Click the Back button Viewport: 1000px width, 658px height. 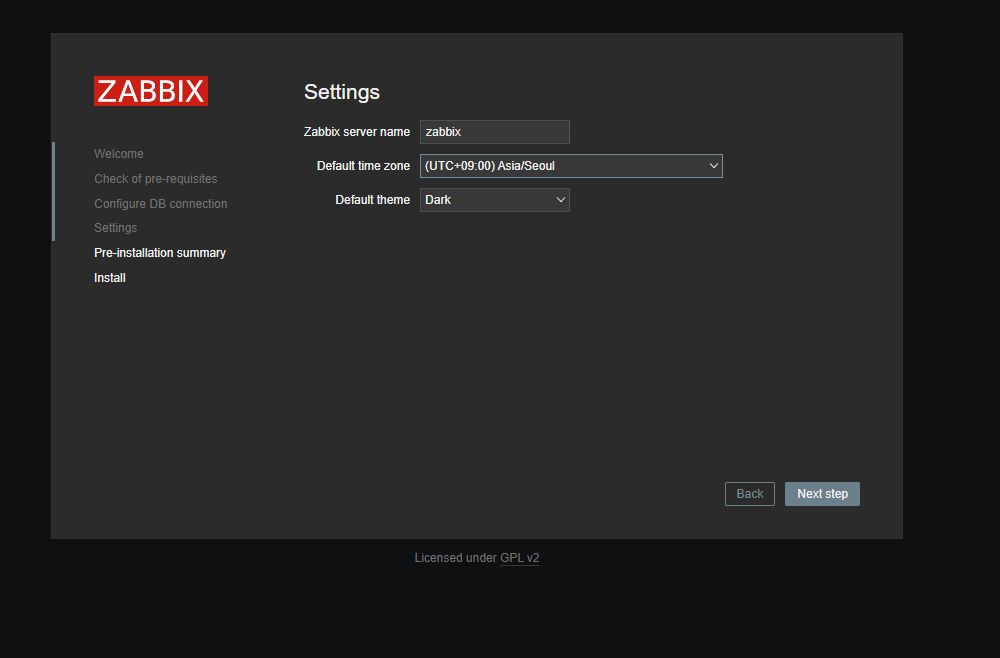(749, 493)
